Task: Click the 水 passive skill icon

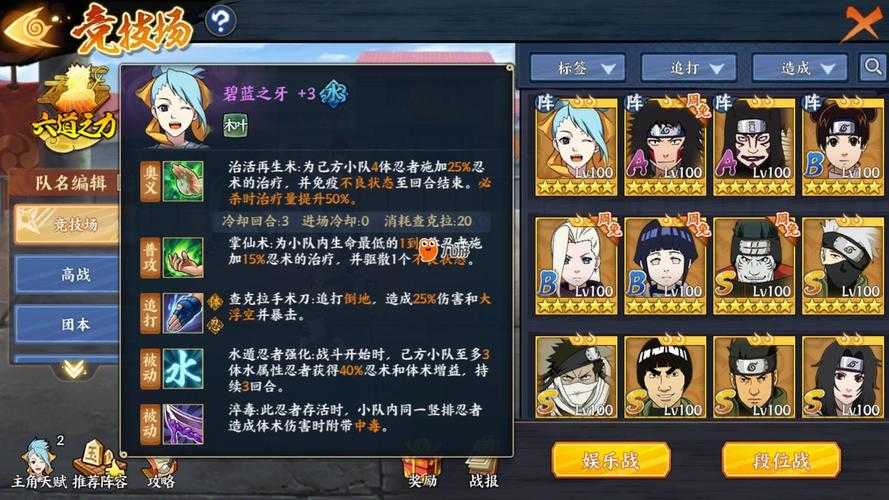Action: (x=183, y=368)
